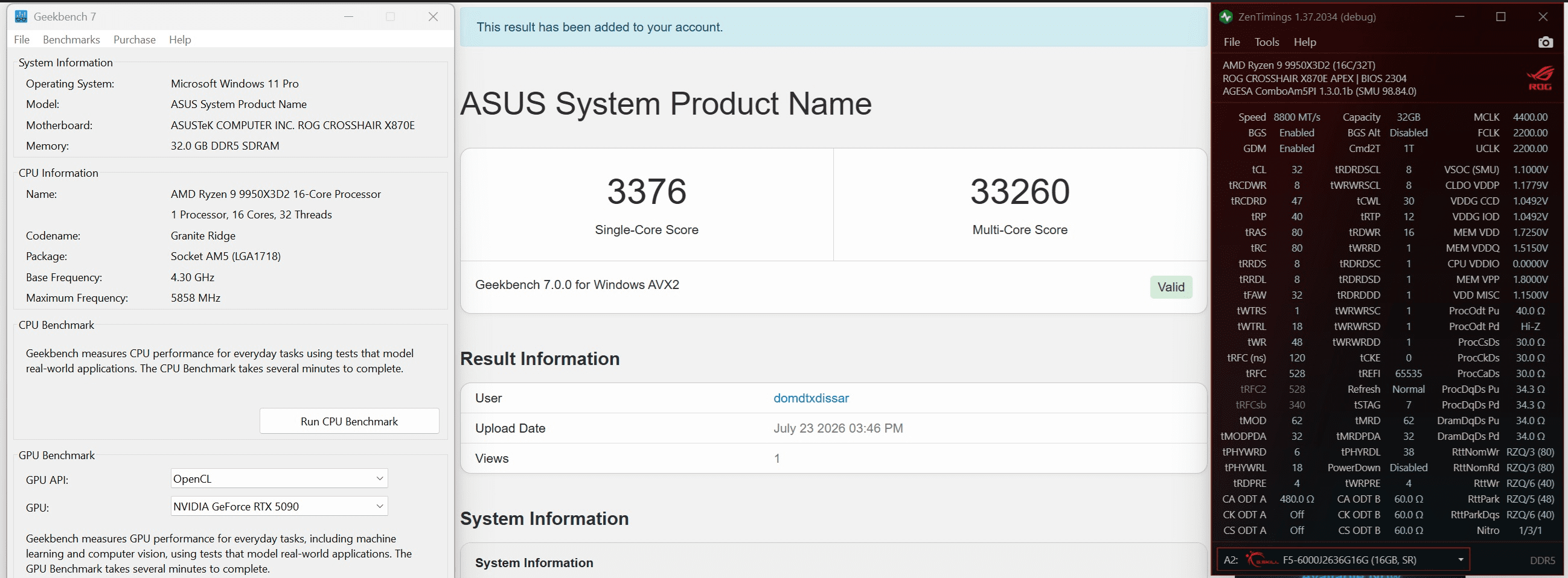Viewport: 1568px width, 578px height.
Task: Click the upload date July 23 2026 03:46 PM
Action: 838,428
